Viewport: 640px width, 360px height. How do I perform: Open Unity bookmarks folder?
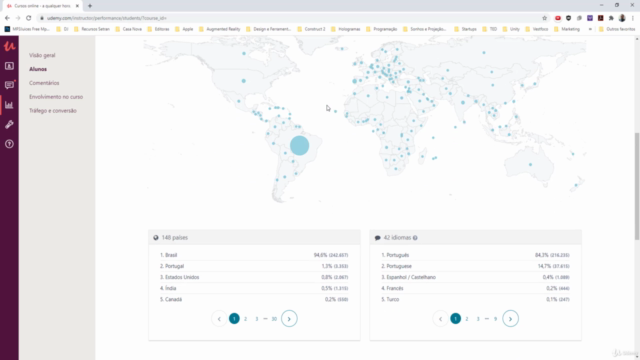(511, 29)
